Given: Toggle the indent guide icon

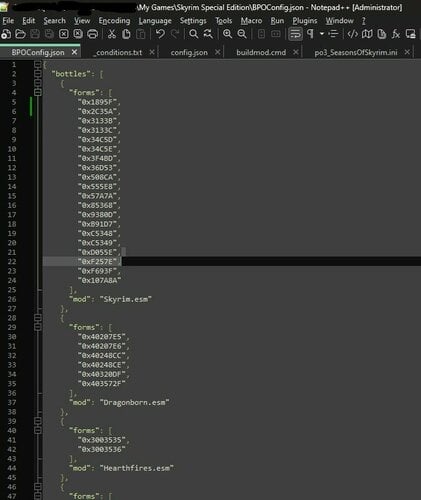Looking at the screenshot, I should (x=333, y=34).
